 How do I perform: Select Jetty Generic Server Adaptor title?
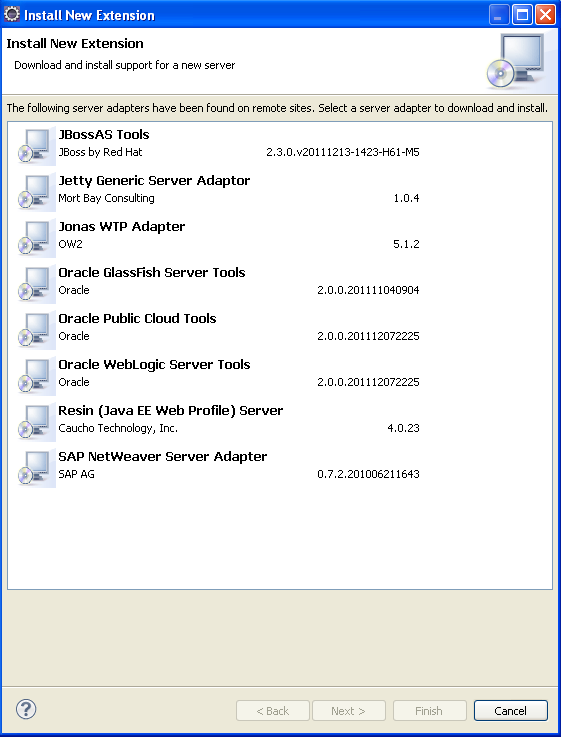[x=154, y=180]
